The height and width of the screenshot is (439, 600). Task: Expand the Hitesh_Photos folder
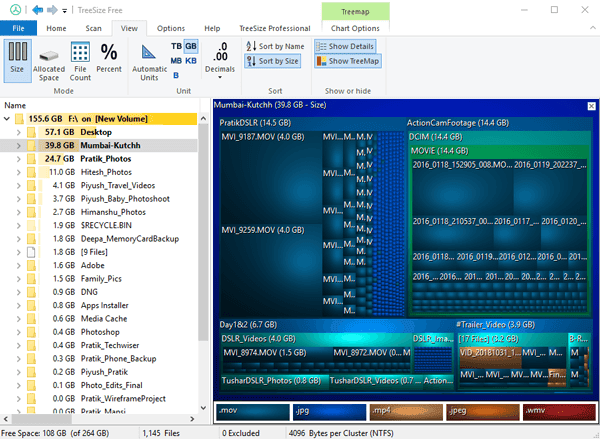coord(18,173)
